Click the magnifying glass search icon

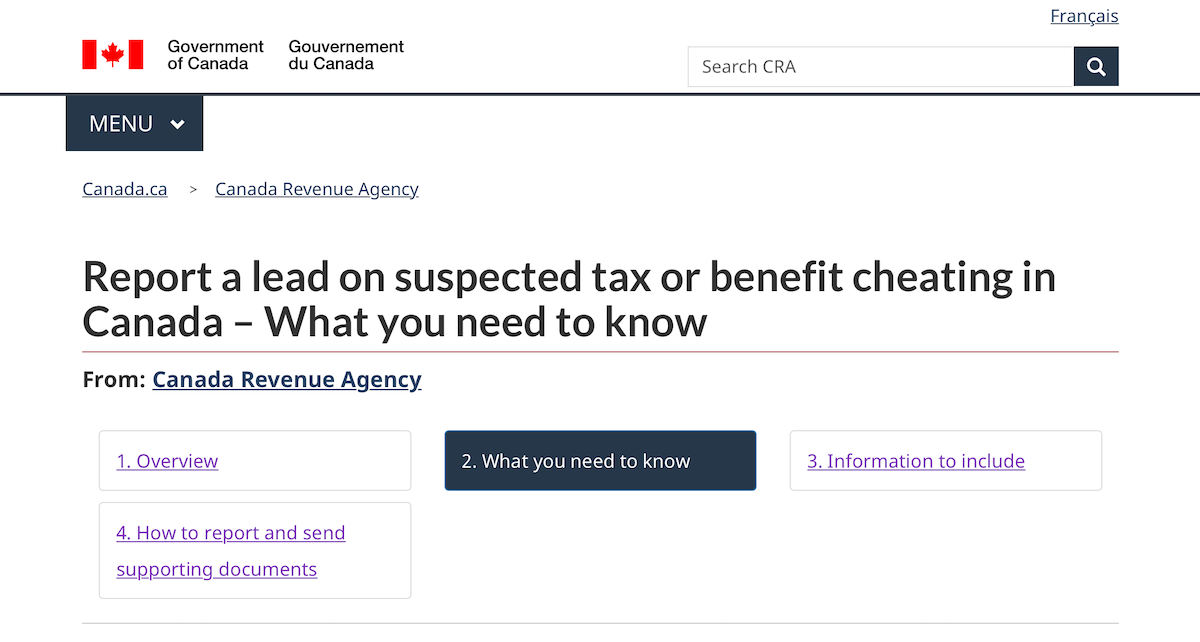click(1096, 67)
